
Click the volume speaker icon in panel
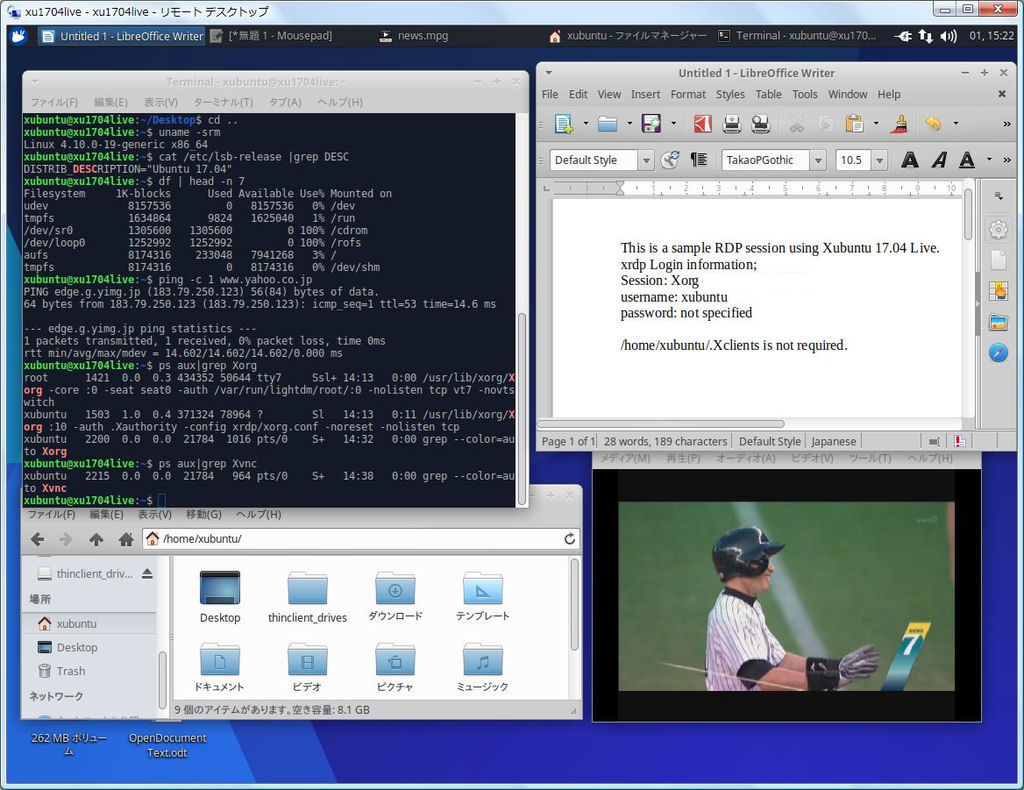tap(948, 36)
